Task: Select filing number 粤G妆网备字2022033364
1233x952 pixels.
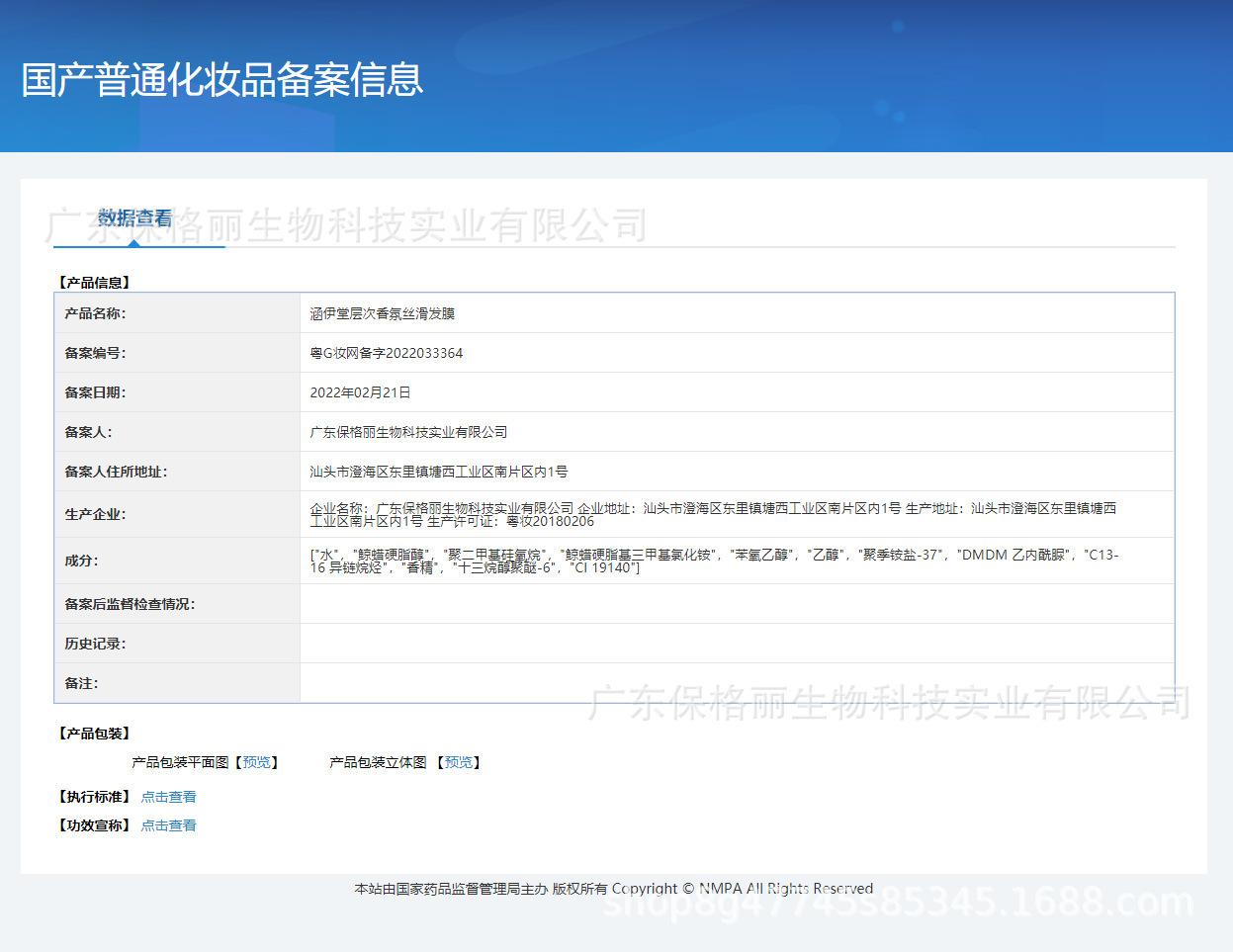Action: coord(387,353)
